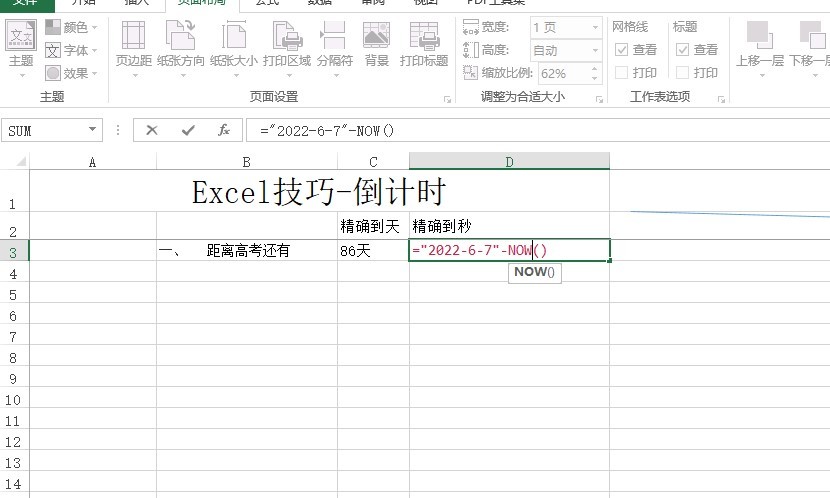Toggle Gridlines View (查看) checkbox
The height and width of the screenshot is (498, 830).
pyautogui.click(x=621, y=50)
